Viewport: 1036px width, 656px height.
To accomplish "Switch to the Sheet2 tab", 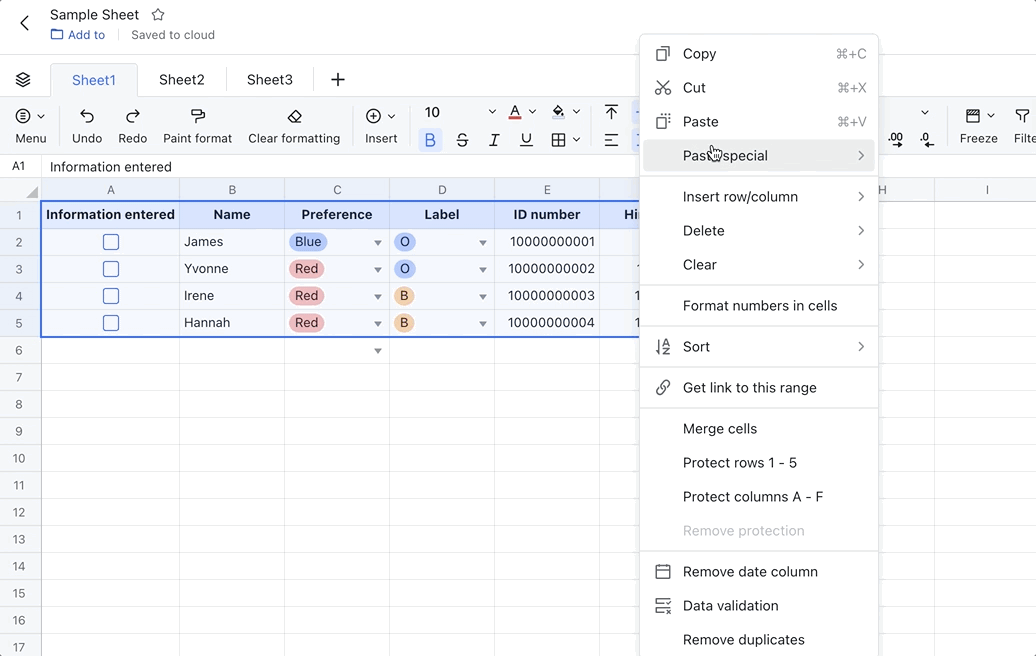I will (x=182, y=80).
